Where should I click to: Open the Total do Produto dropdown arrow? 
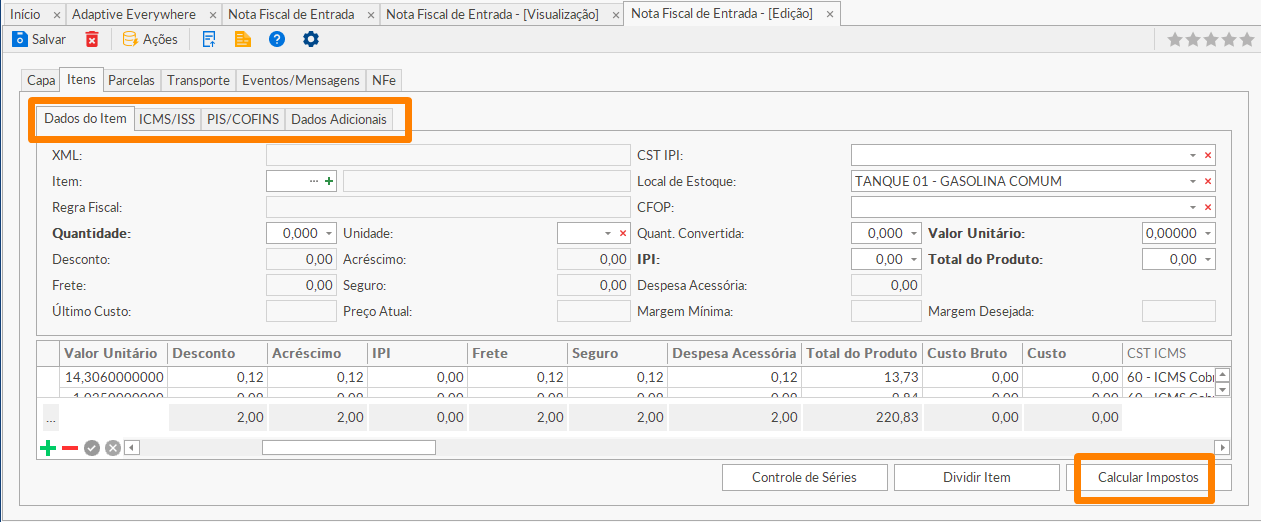1208,259
